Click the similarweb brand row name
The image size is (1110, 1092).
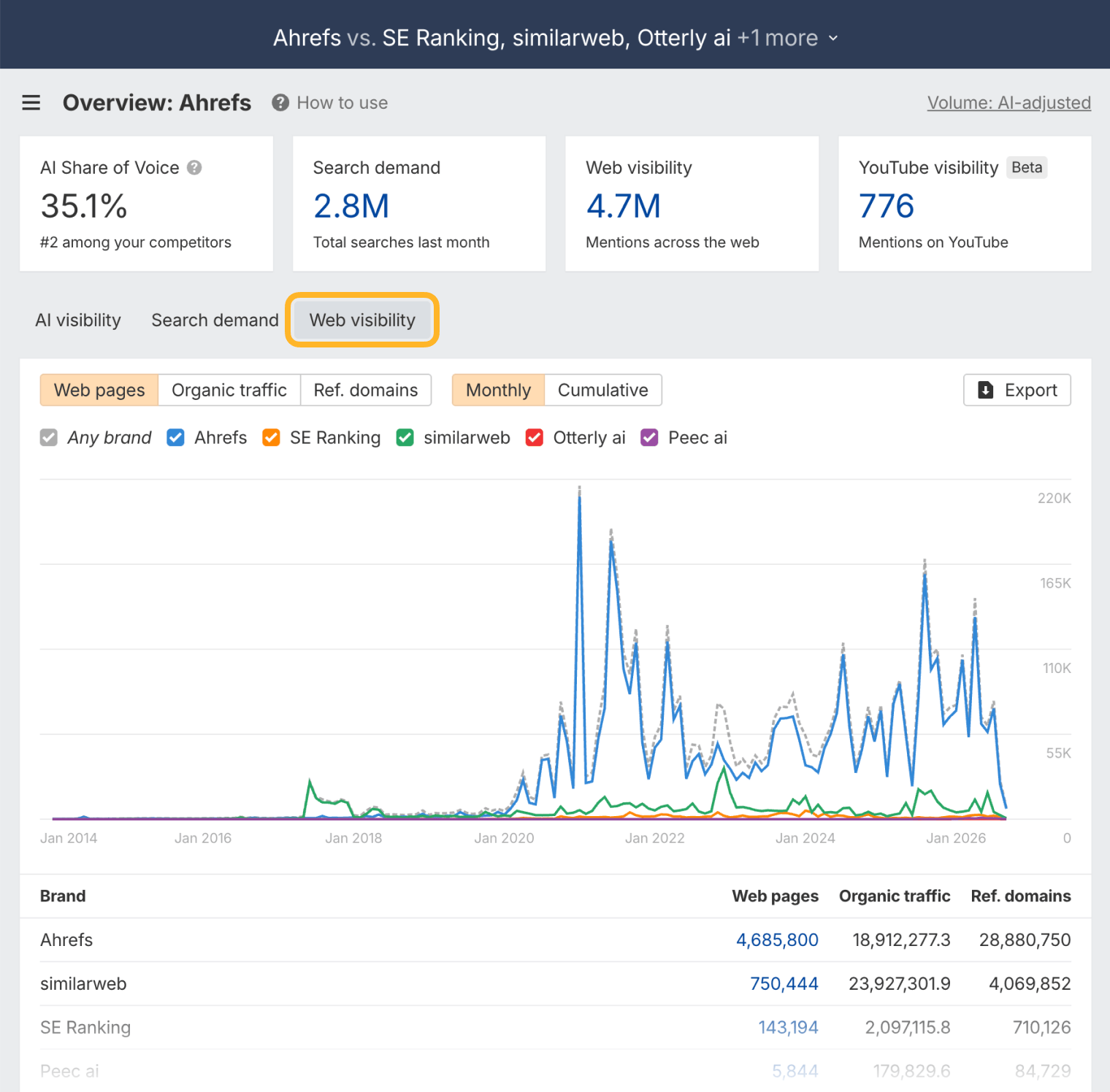pyautogui.click(x=83, y=983)
